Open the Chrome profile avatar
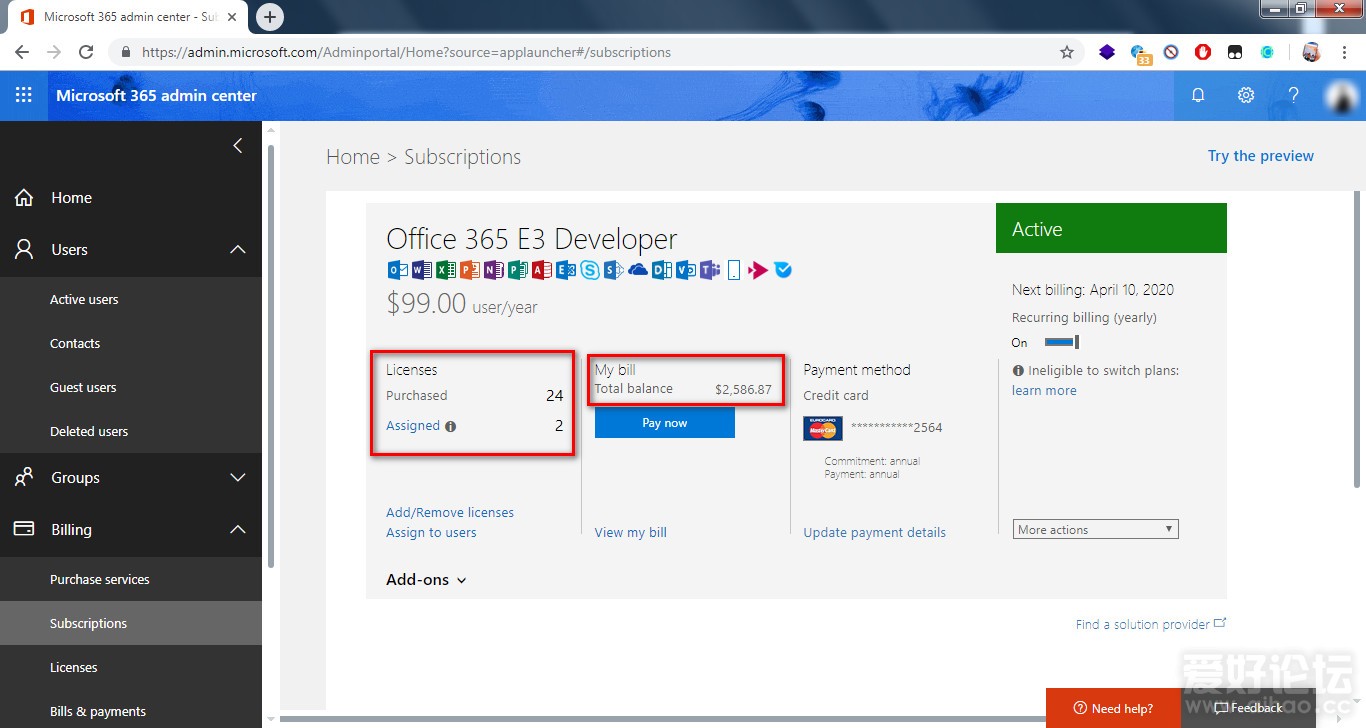Viewport: 1366px width, 728px height. [1311, 52]
